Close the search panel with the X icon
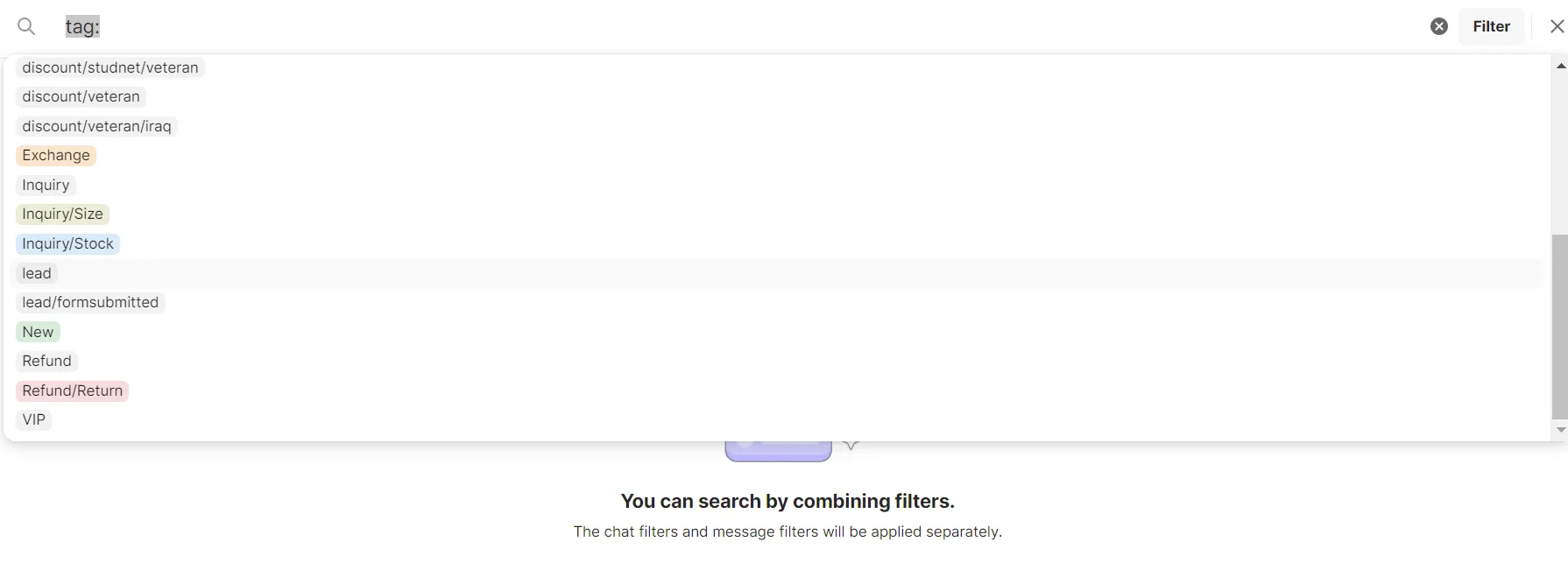The image size is (1568, 563). click(x=1556, y=26)
